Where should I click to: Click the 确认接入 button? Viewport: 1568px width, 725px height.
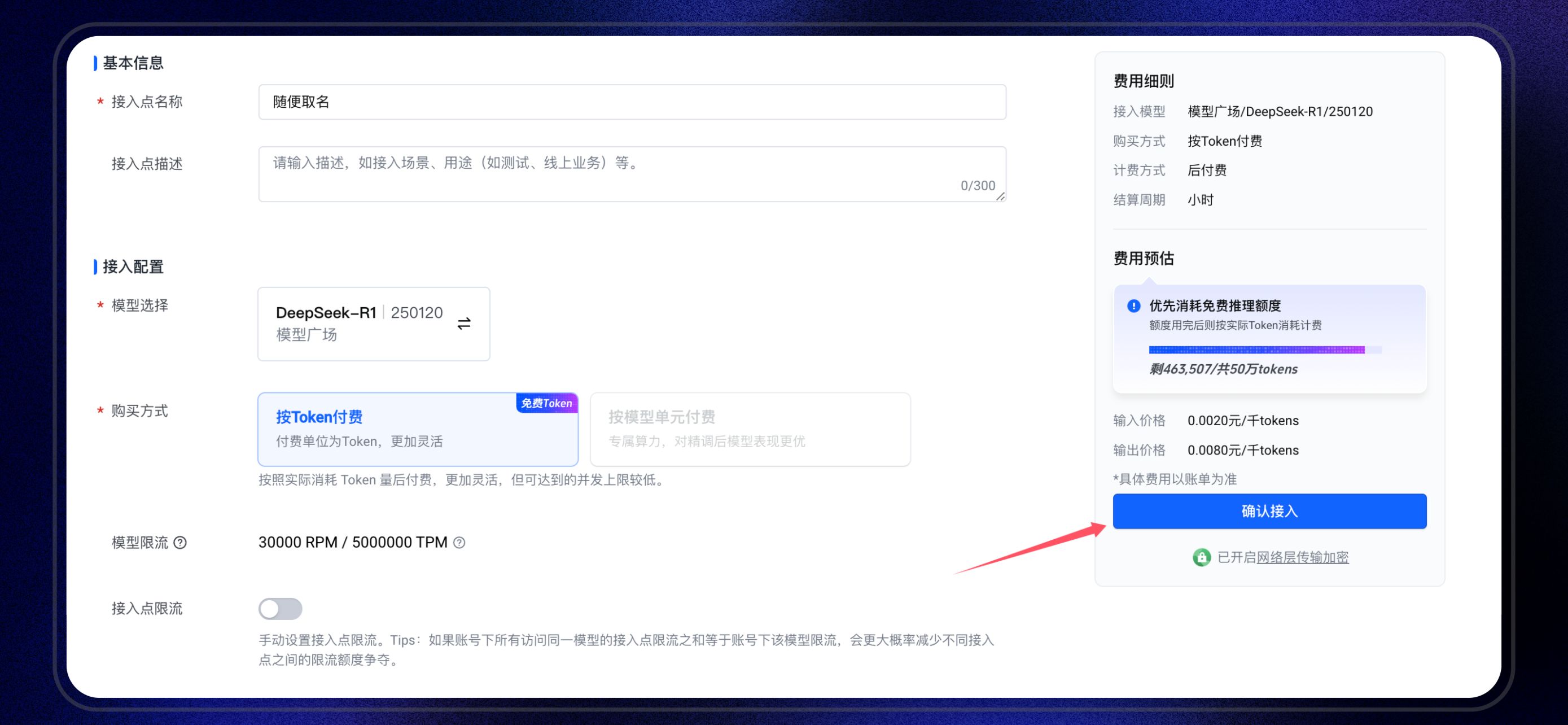[1269, 511]
